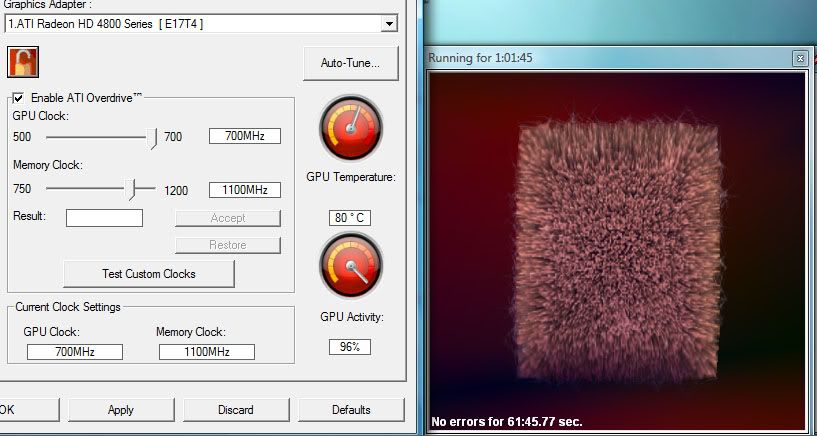Click the Defaults button
This screenshot has width=817, height=436.
pos(351,410)
